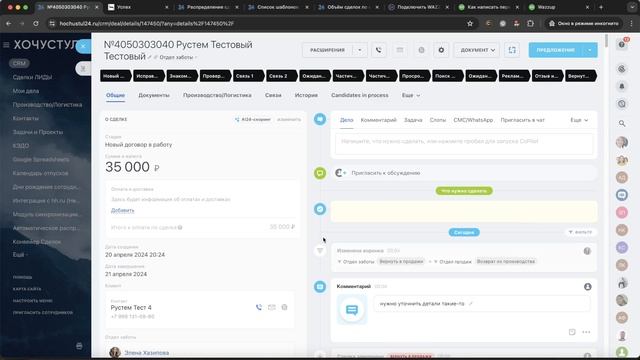Image resolution: width=640 pixels, height=360 pixels.
Task: Click the expand-to-fullscreen icon beside Документ
Action: [x=512, y=50]
